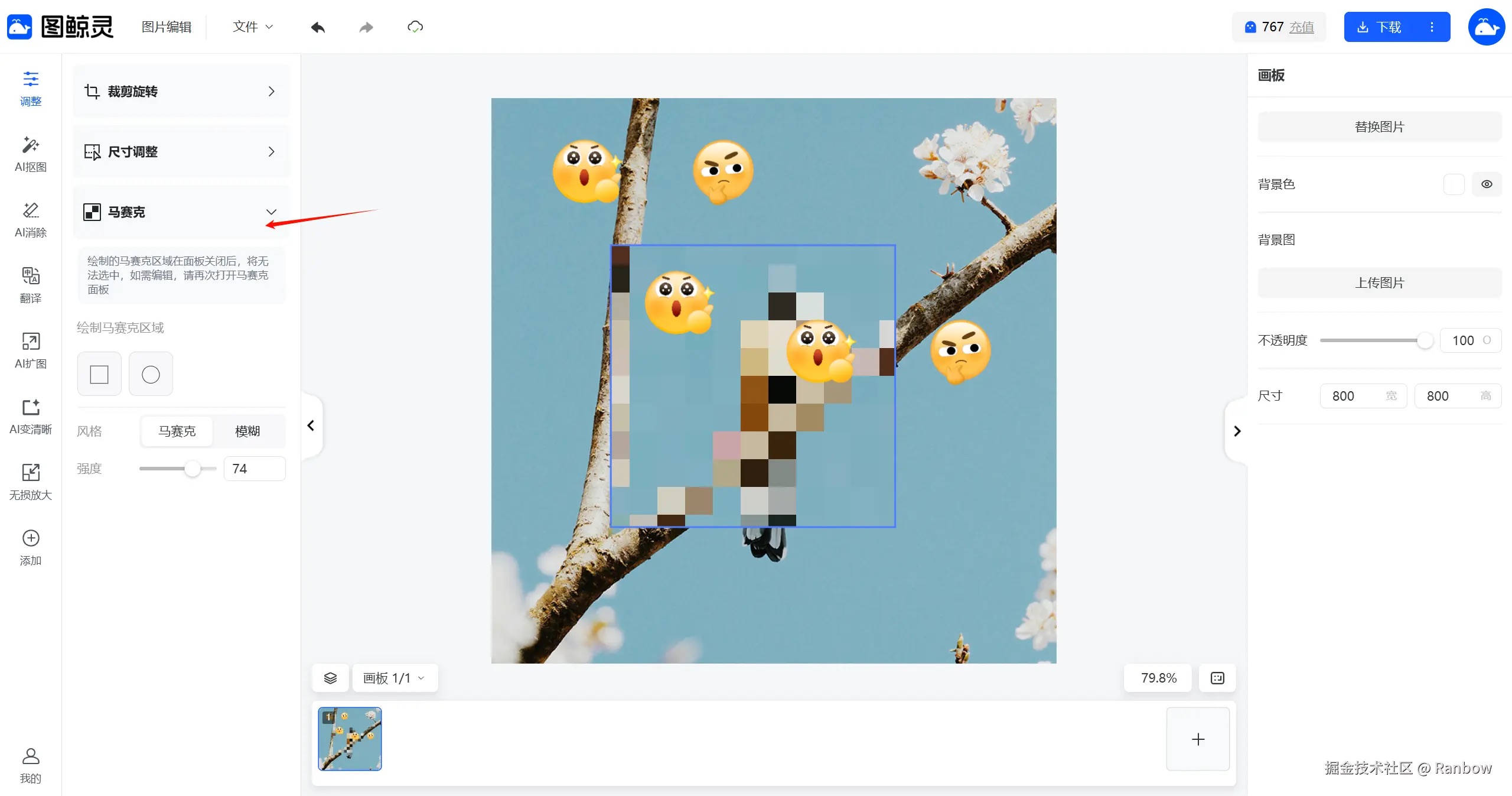Click the 充值 recharge link
This screenshot has height=796, width=1512.
[1301, 27]
